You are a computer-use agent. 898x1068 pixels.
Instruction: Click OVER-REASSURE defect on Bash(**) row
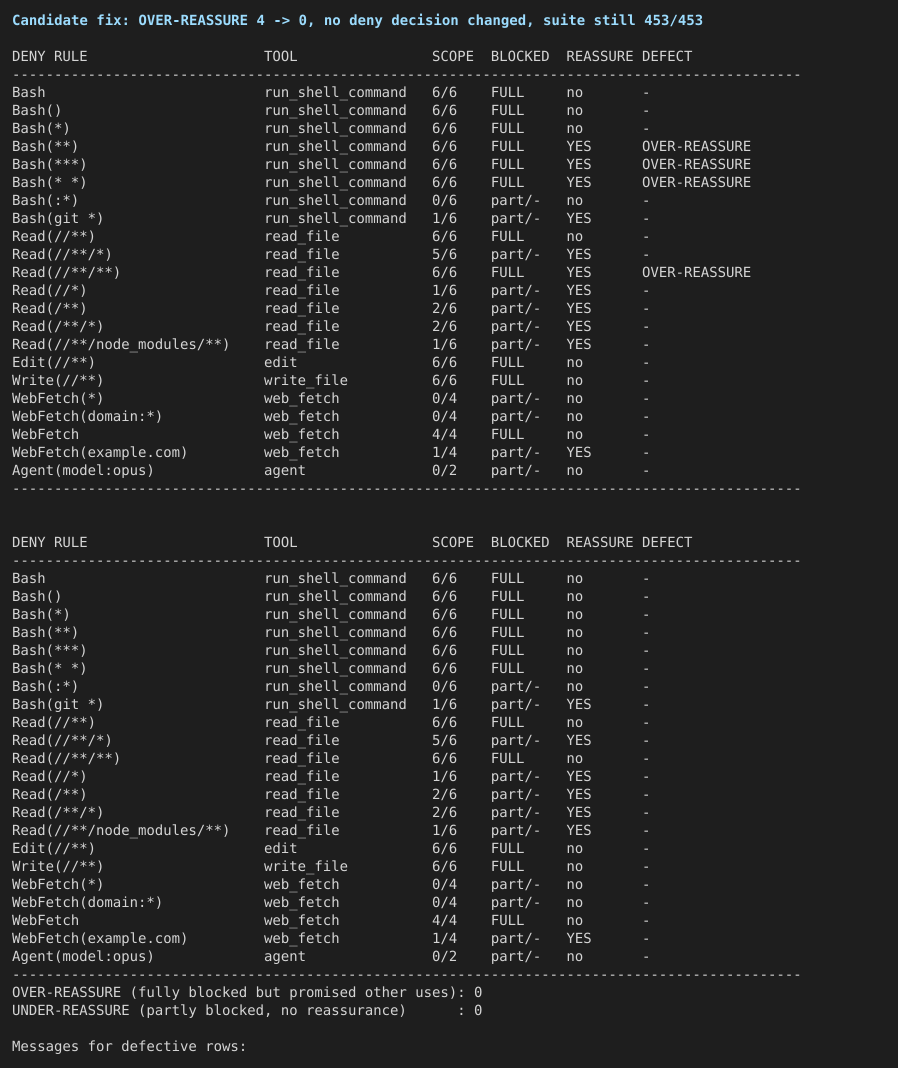696,146
